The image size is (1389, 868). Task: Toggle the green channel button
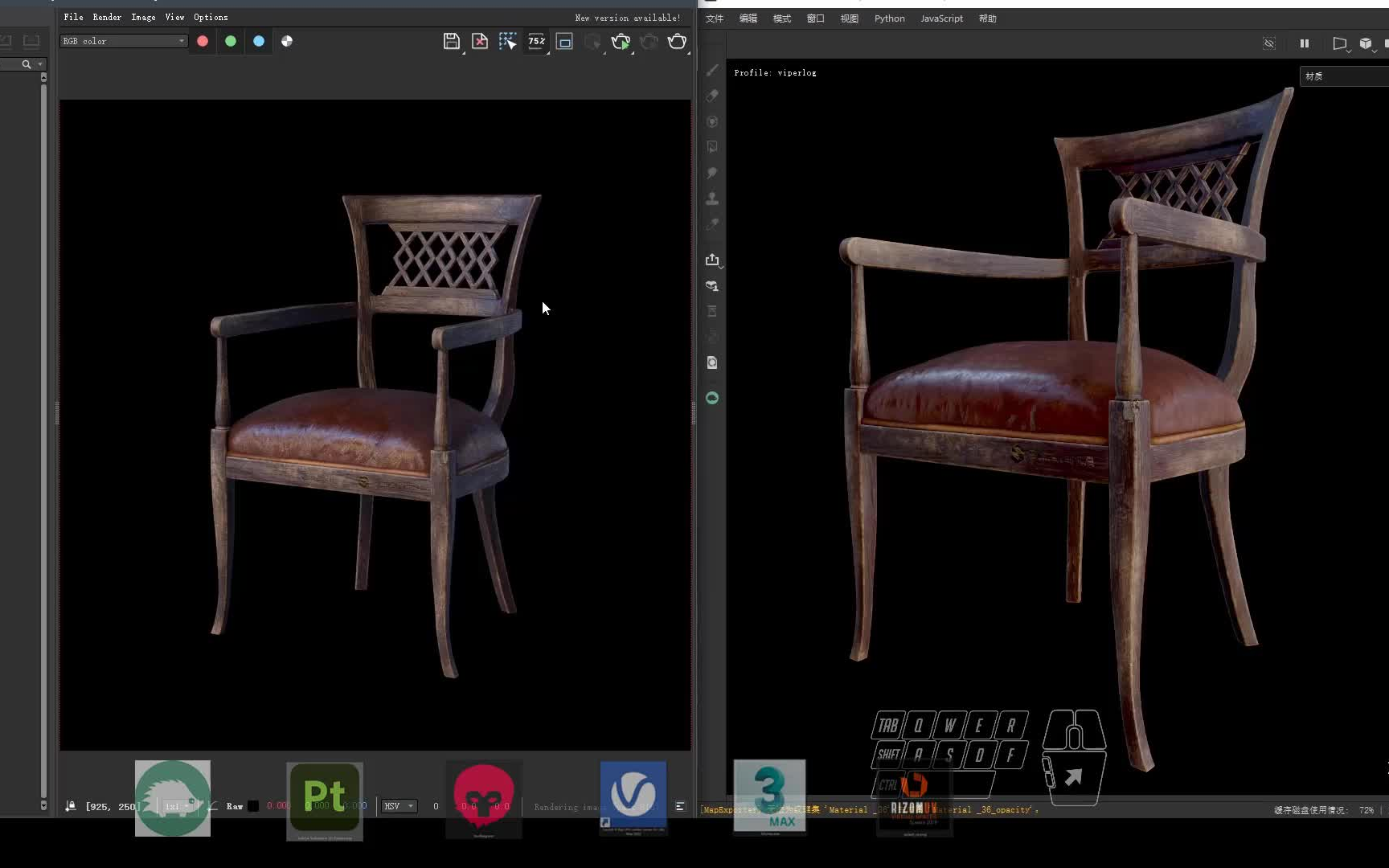[231, 41]
